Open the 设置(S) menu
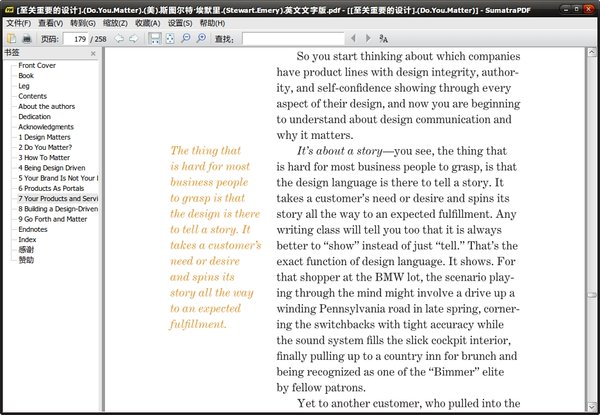This screenshot has height=415, width=600. tap(180, 22)
